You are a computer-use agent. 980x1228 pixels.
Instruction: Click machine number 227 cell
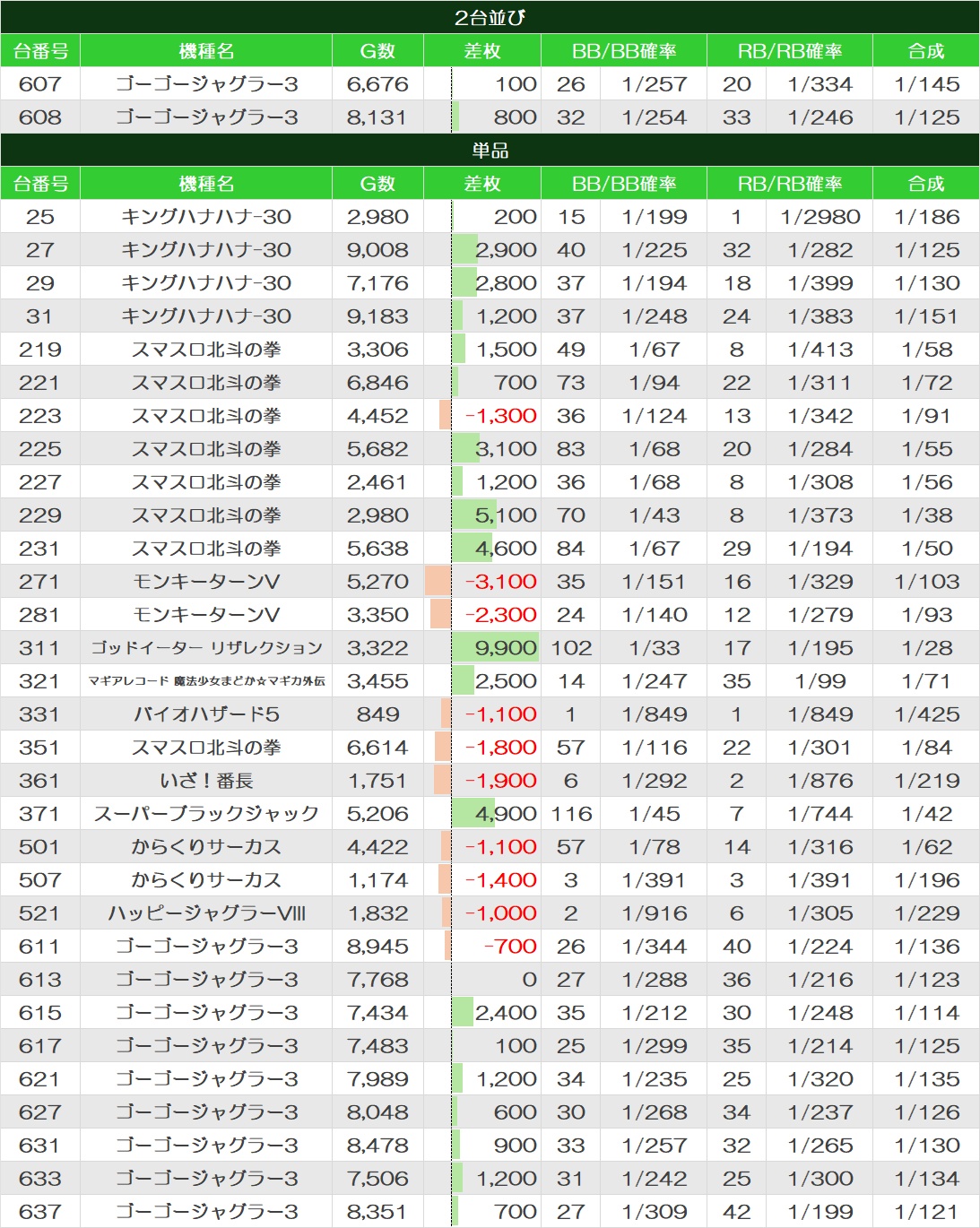click(x=40, y=482)
